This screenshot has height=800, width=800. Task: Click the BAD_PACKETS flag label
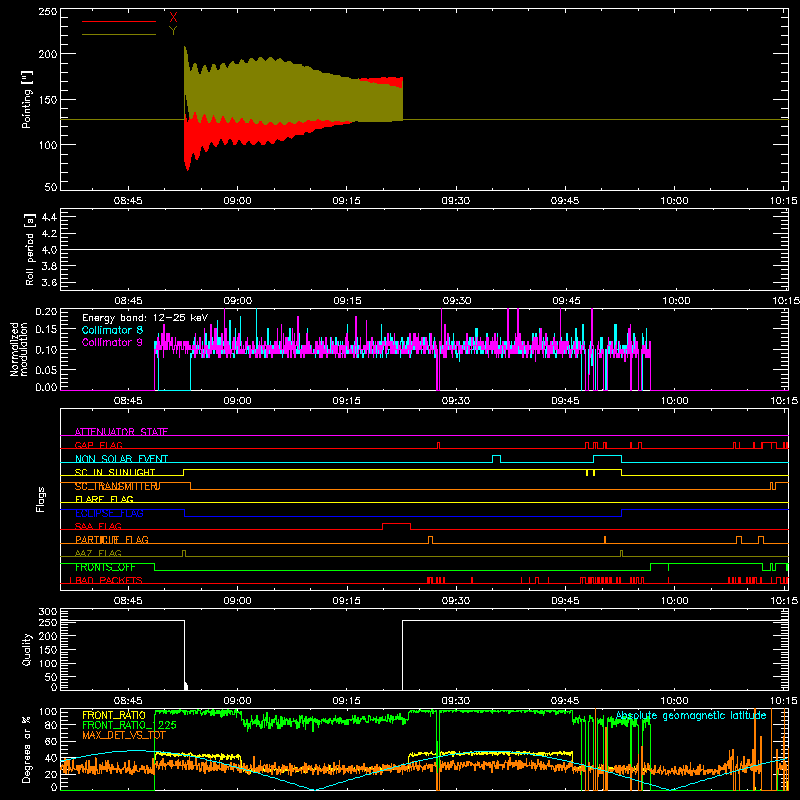109,580
